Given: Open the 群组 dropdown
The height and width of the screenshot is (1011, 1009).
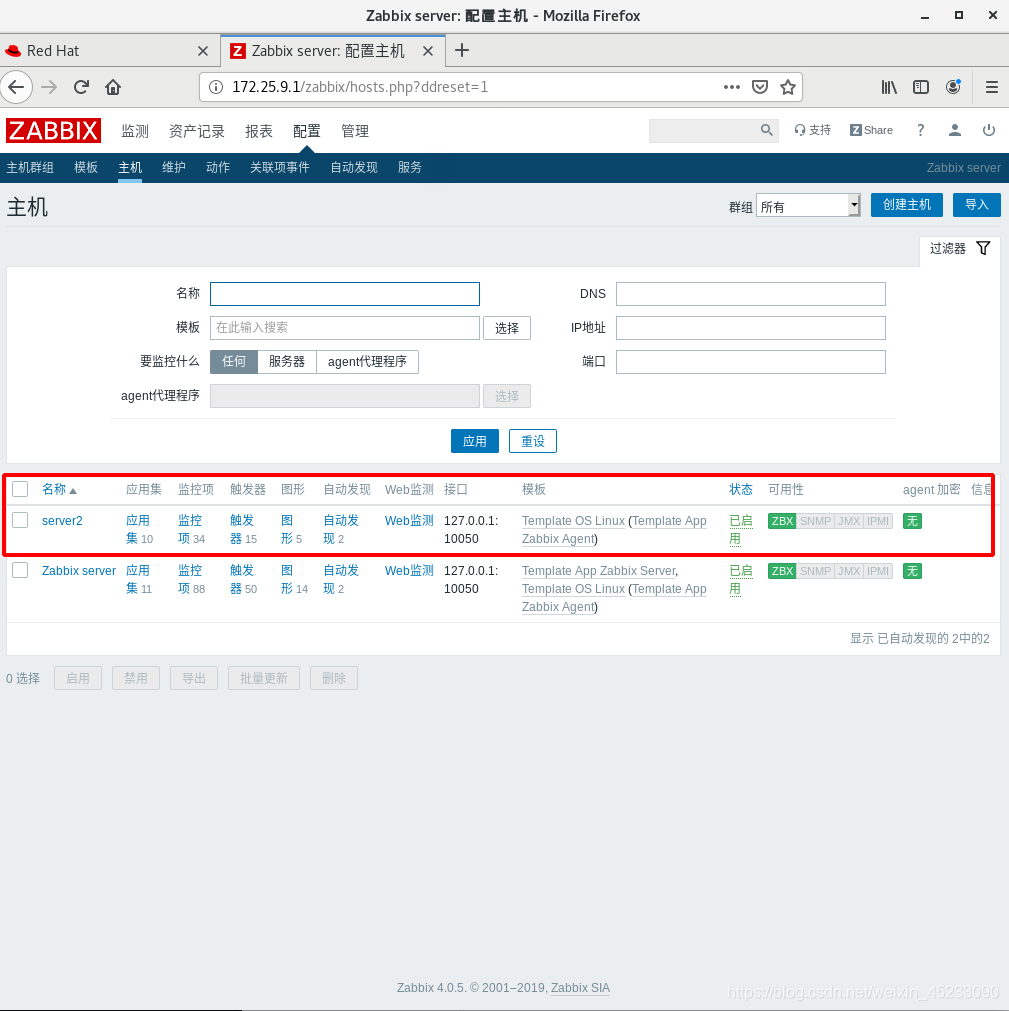Looking at the screenshot, I should point(808,206).
